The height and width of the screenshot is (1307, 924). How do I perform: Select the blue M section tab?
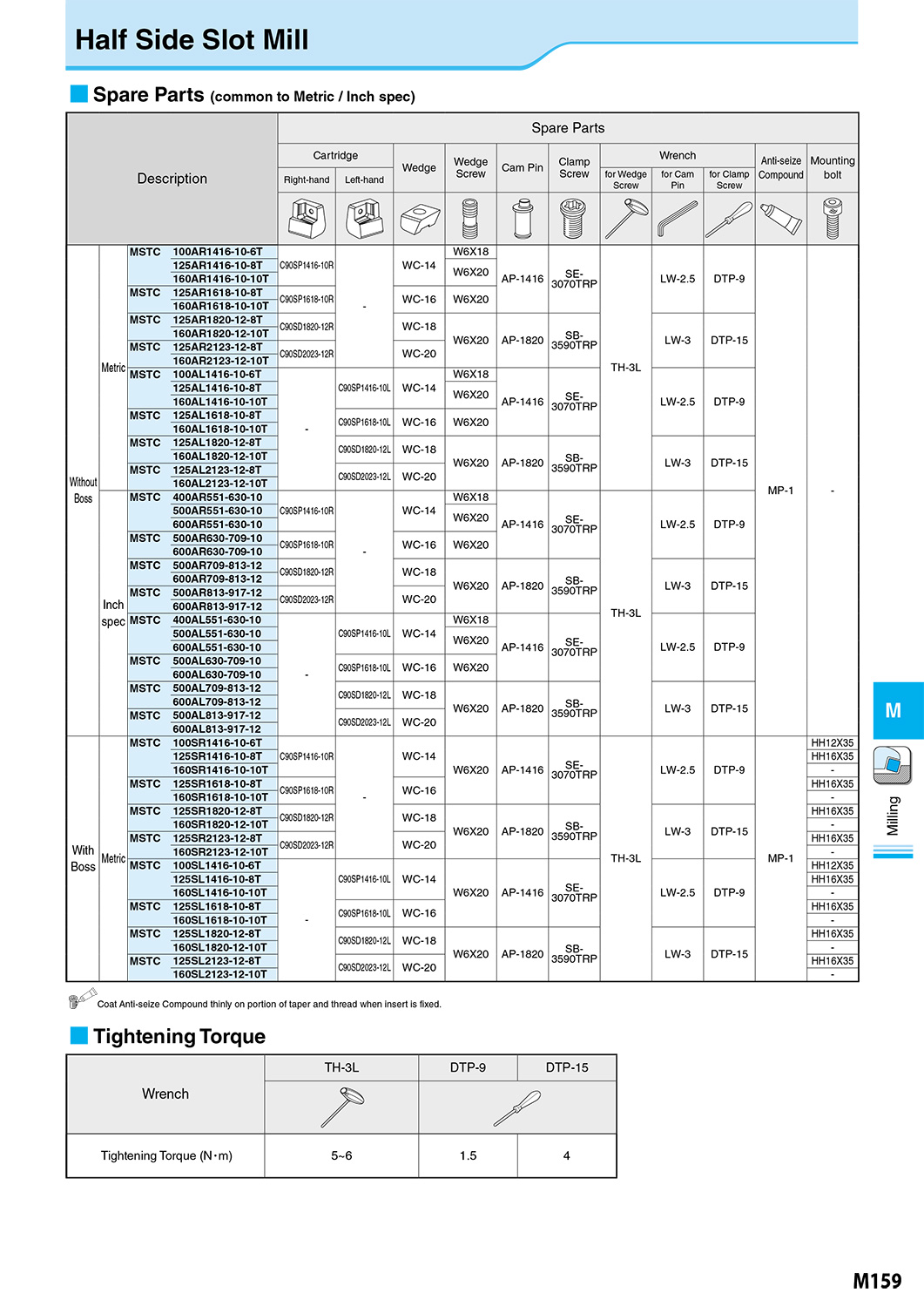[x=898, y=710]
